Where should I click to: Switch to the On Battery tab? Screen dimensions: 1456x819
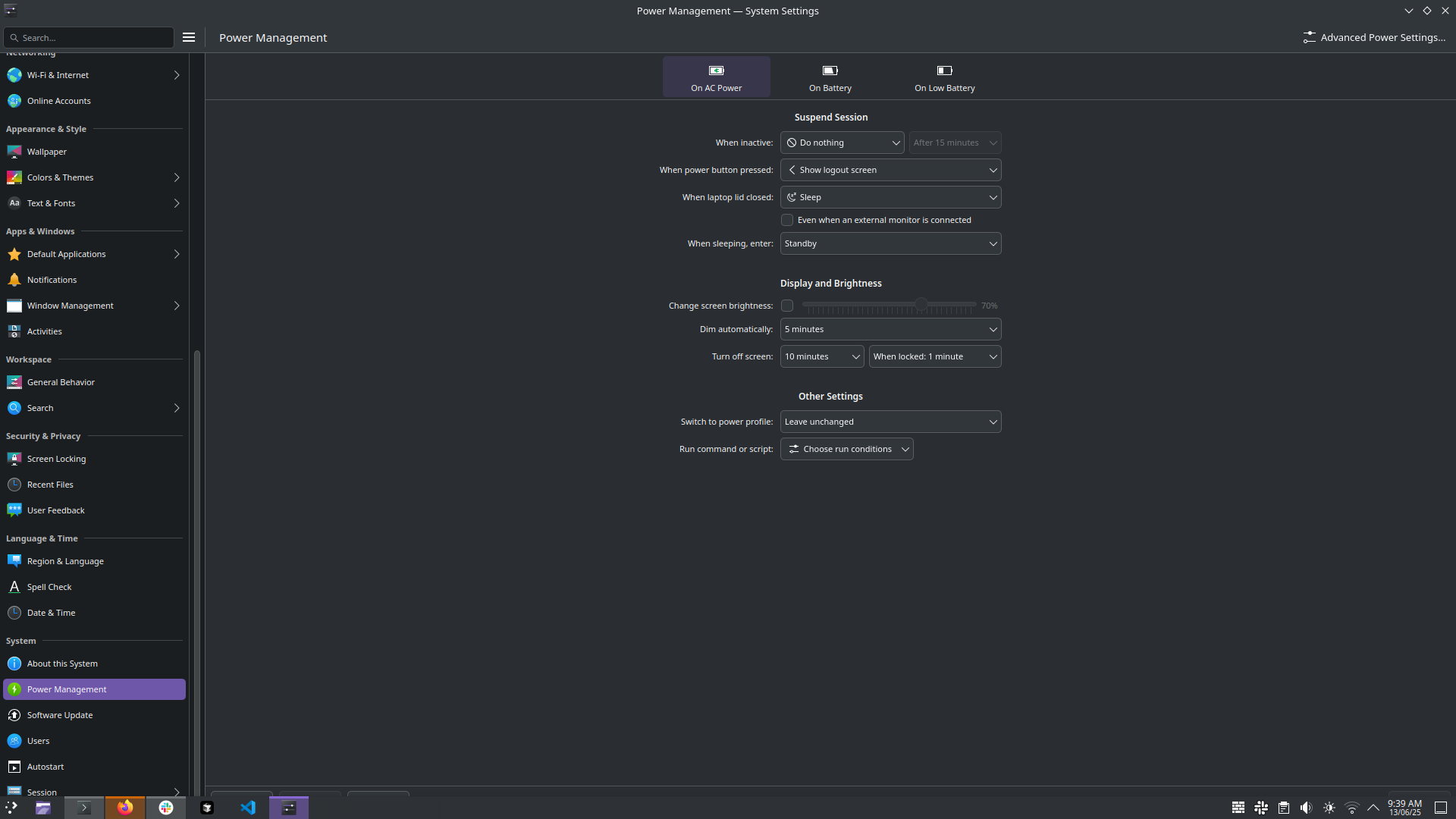(830, 77)
